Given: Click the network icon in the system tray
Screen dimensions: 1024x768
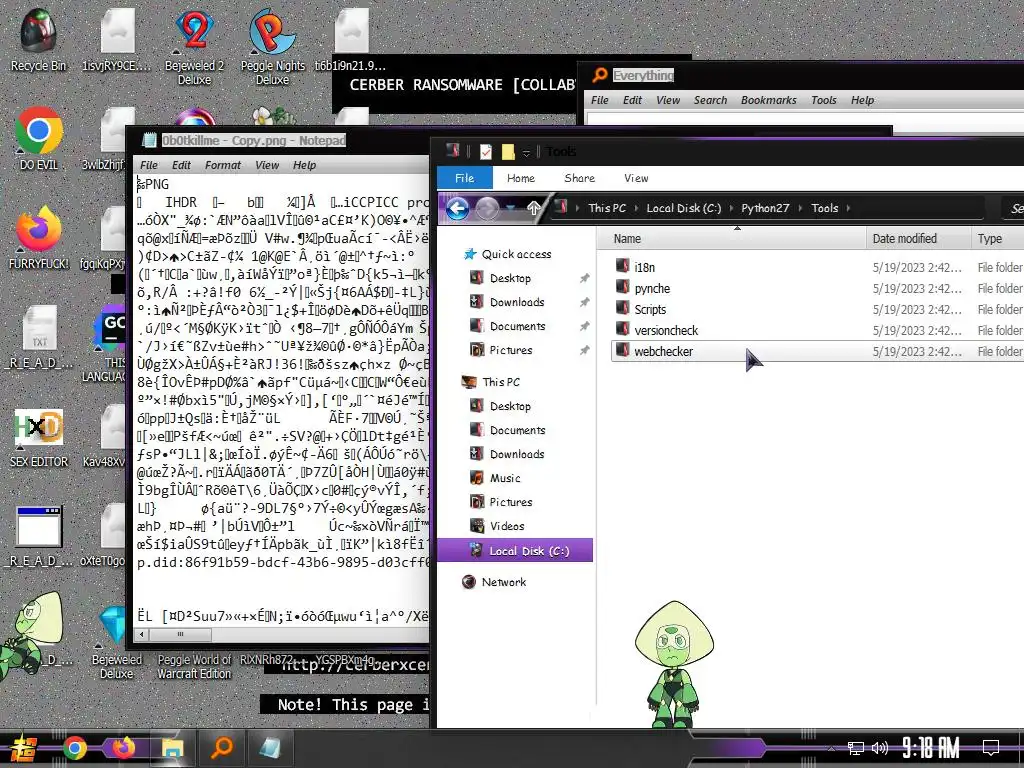Looking at the screenshot, I should point(856,748).
